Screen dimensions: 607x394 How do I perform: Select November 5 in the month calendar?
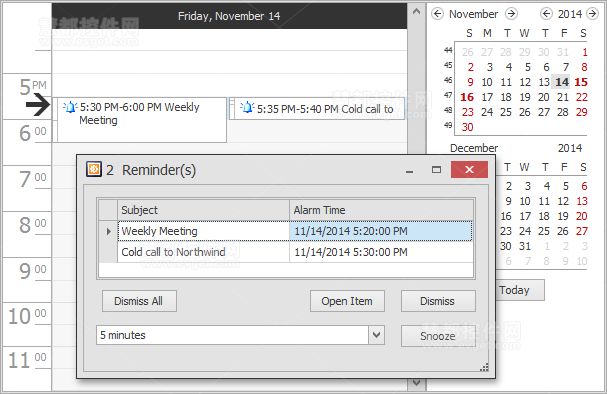pos(527,67)
